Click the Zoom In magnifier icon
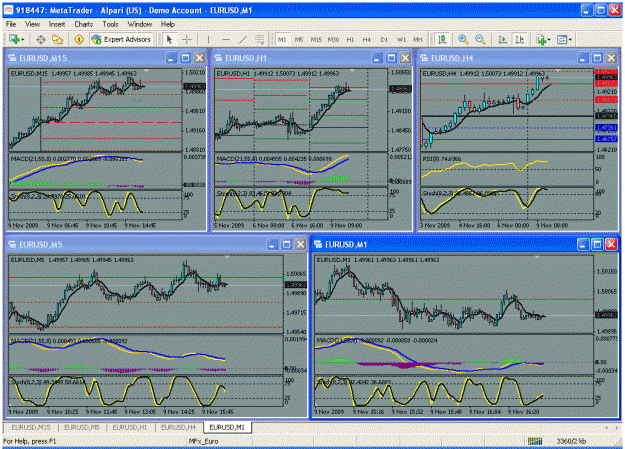625x449 pixels. [463, 39]
